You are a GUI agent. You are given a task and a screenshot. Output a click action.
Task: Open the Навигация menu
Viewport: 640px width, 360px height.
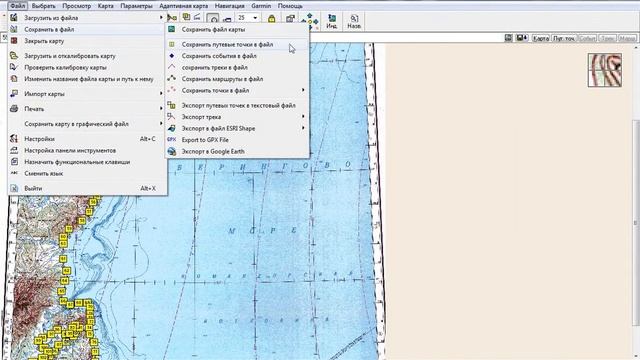(x=229, y=6)
